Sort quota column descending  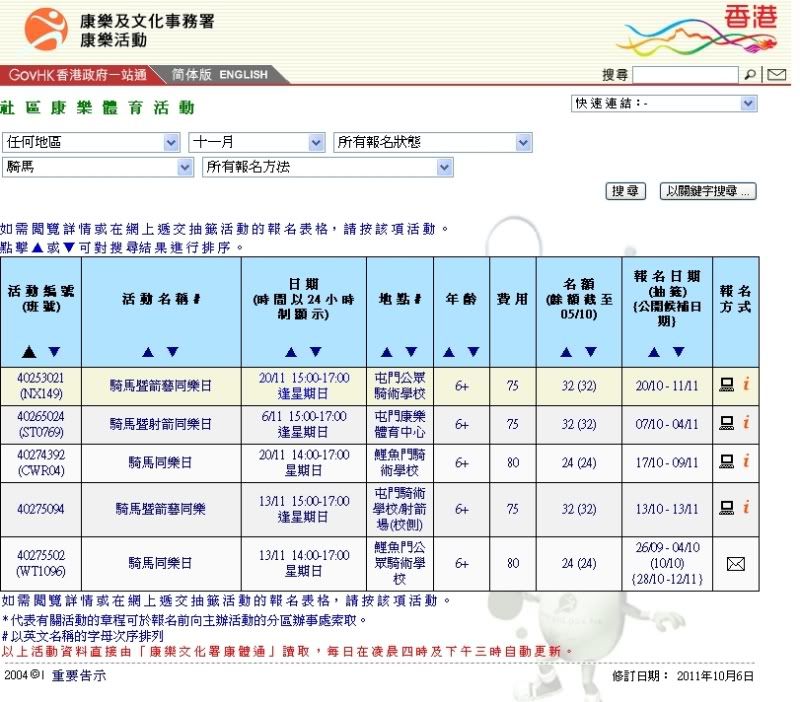(590, 352)
